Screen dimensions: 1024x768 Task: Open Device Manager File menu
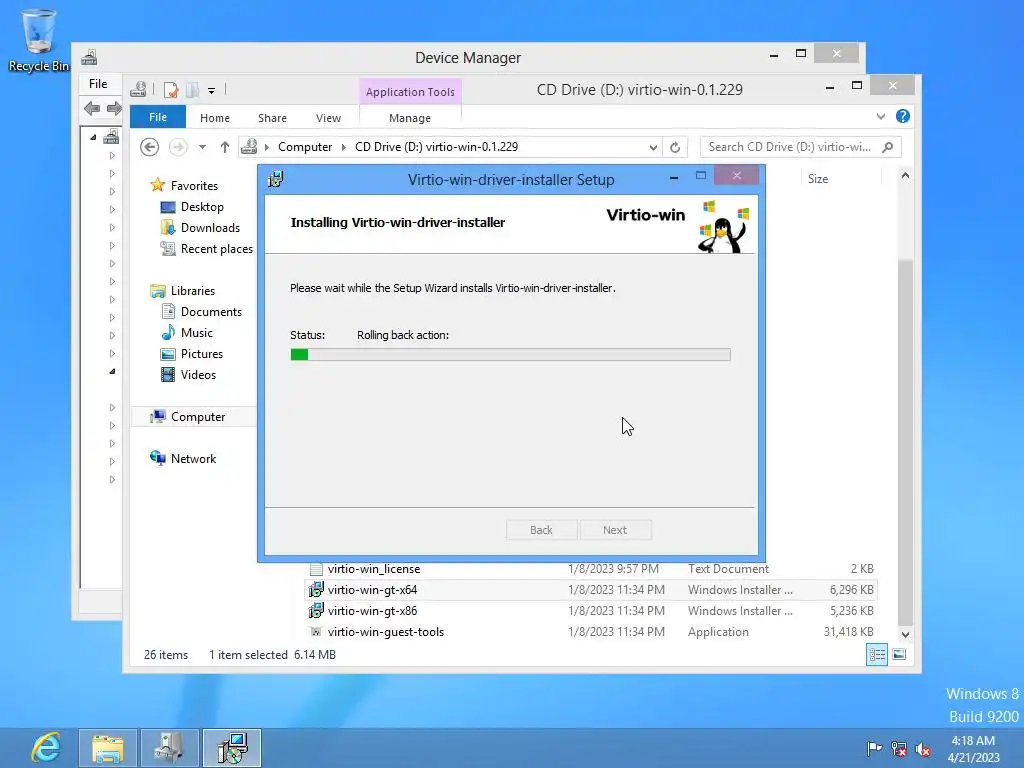[x=98, y=84]
